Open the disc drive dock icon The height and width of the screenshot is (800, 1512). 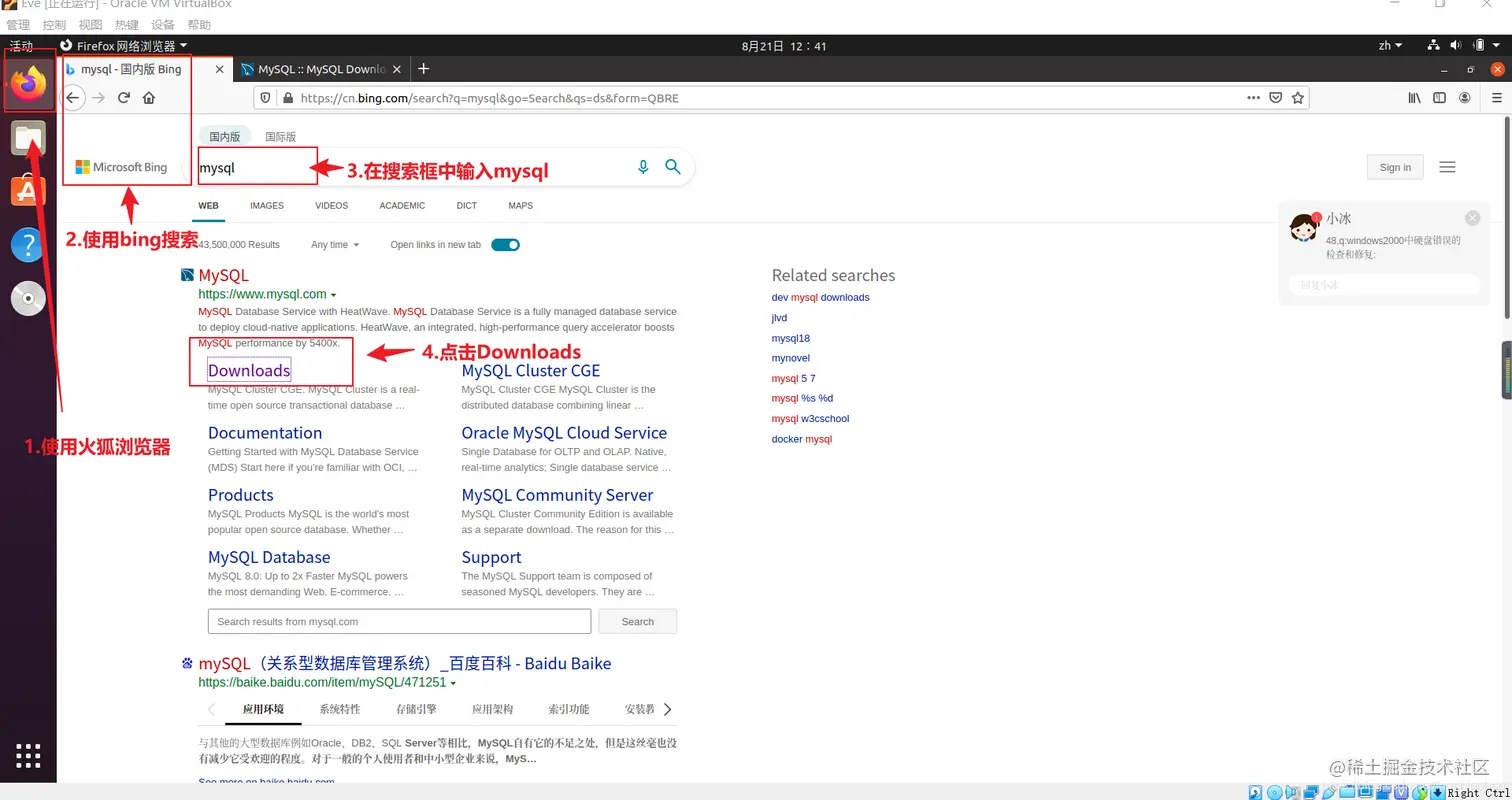click(x=28, y=298)
